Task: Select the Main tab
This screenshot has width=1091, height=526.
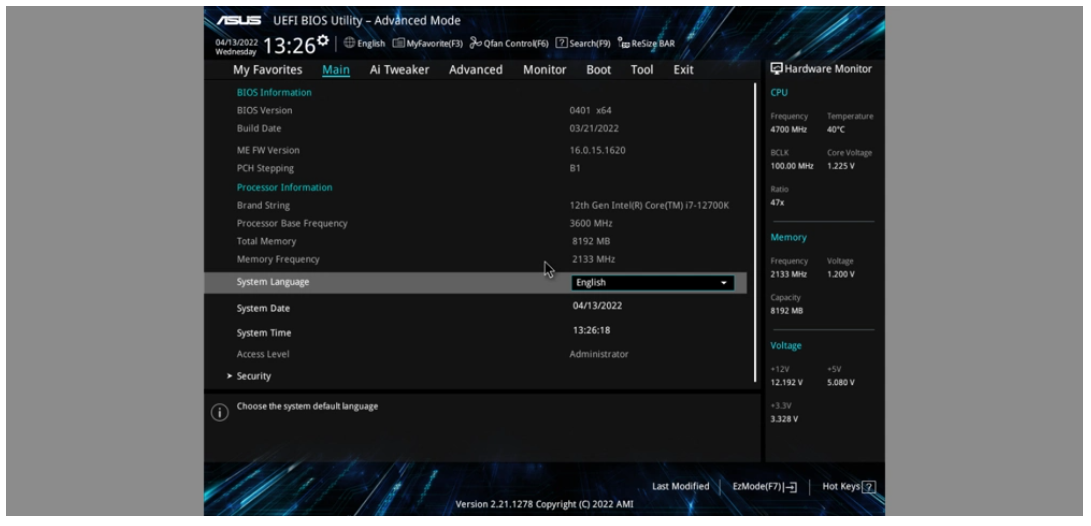Action: coord(335,70)
